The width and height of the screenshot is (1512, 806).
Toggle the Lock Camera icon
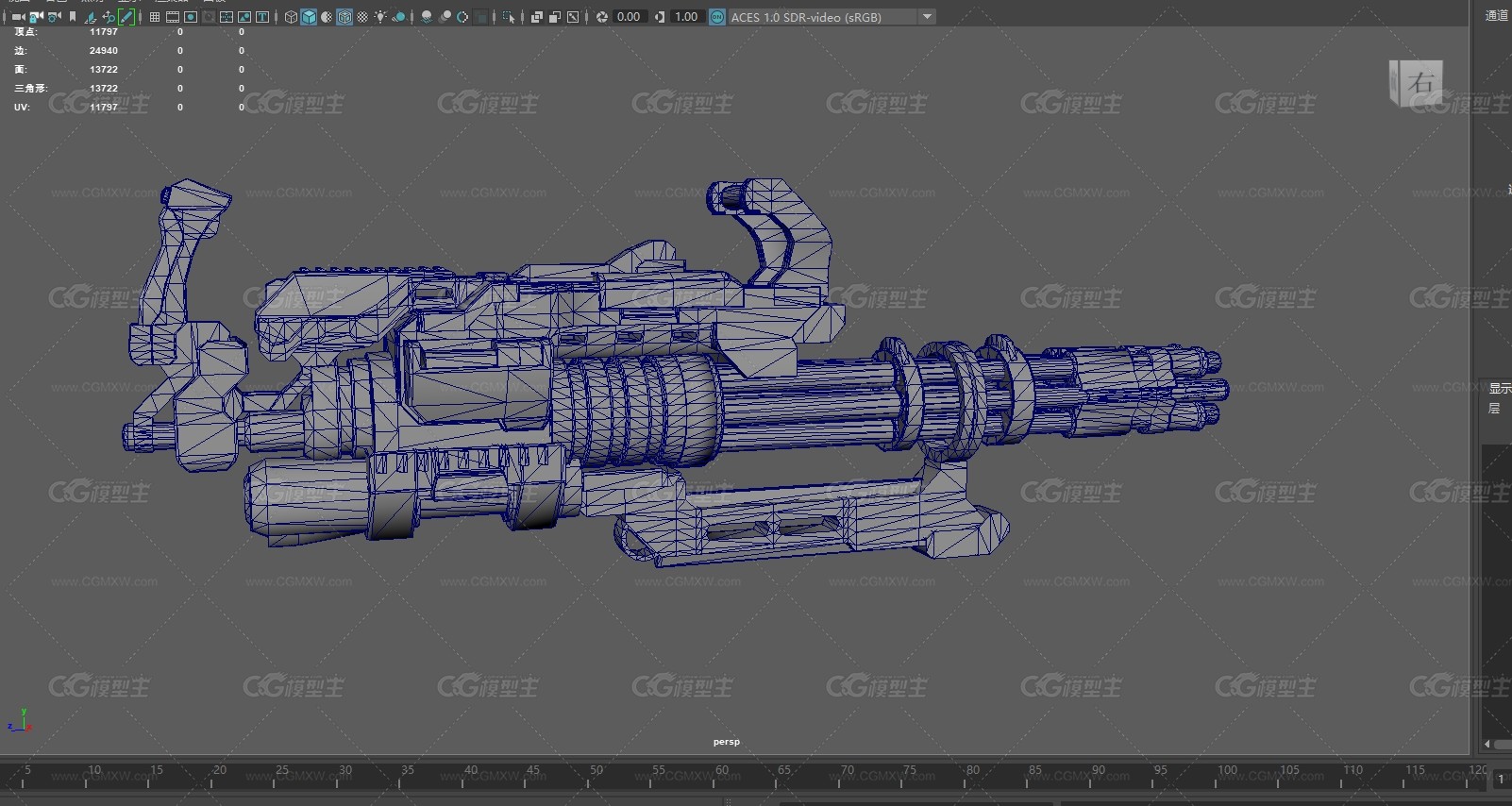coord(36,17)
